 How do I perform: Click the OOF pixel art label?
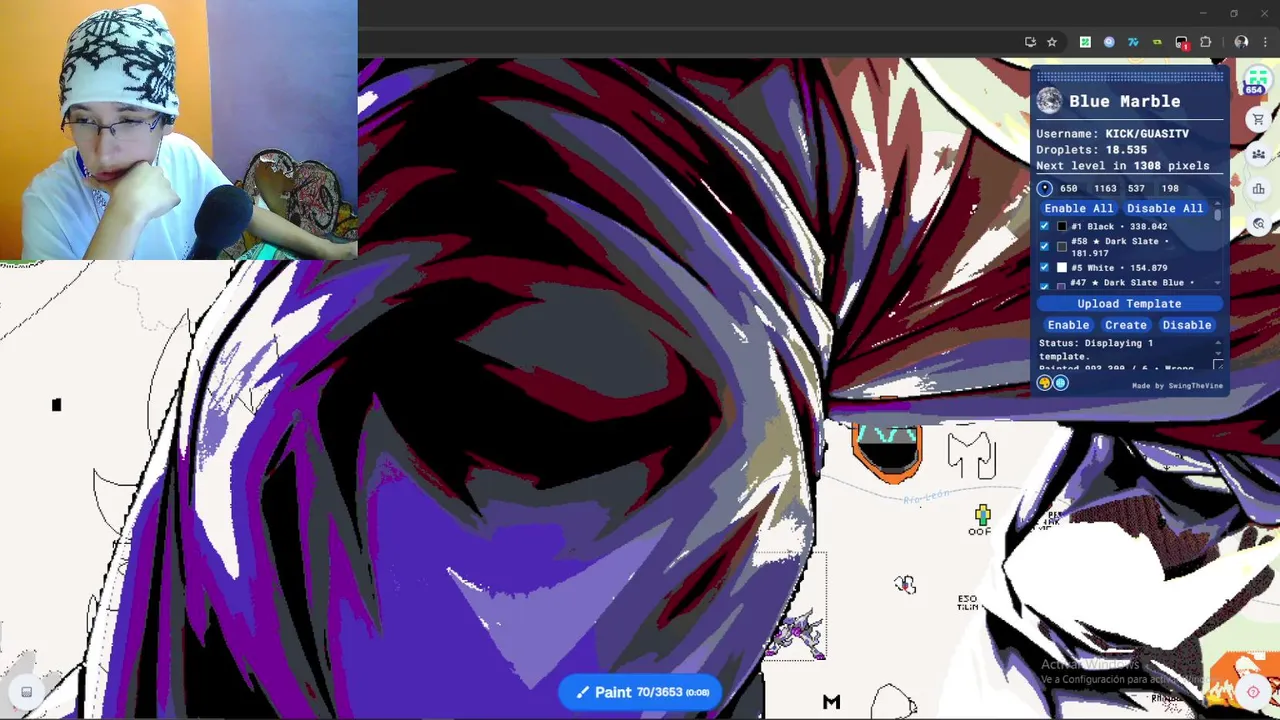click(x=979, y=531)
